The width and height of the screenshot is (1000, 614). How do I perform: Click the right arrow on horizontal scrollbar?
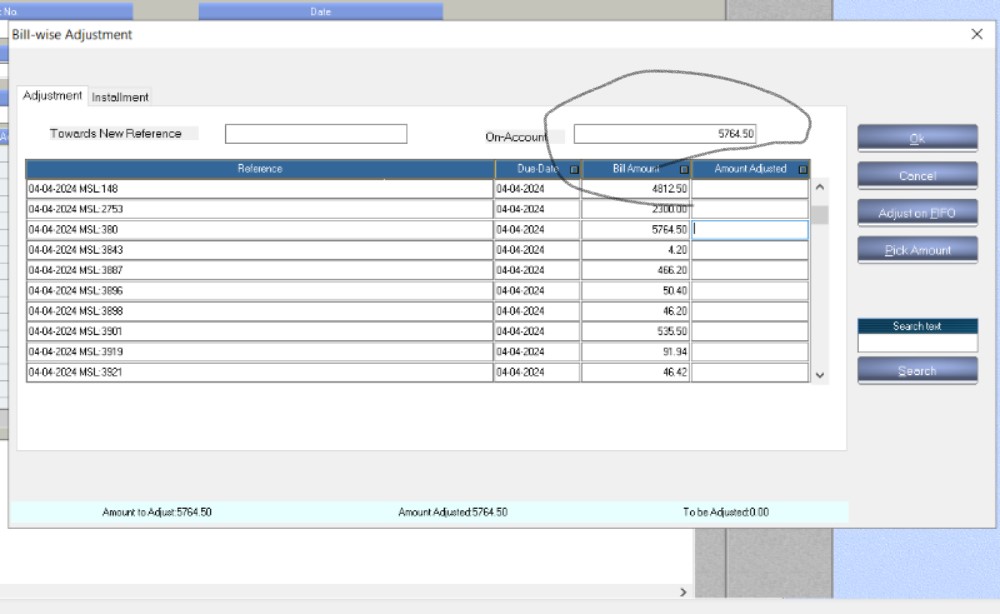(x=684, y=592)
